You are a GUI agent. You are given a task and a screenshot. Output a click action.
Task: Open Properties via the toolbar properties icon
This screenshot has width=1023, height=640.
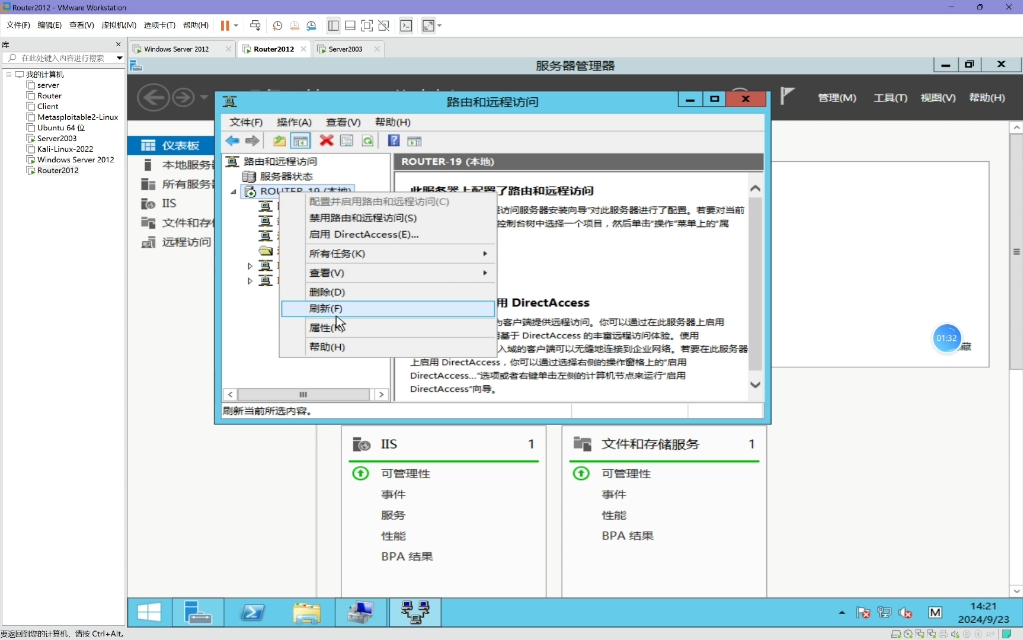[347, 141]
